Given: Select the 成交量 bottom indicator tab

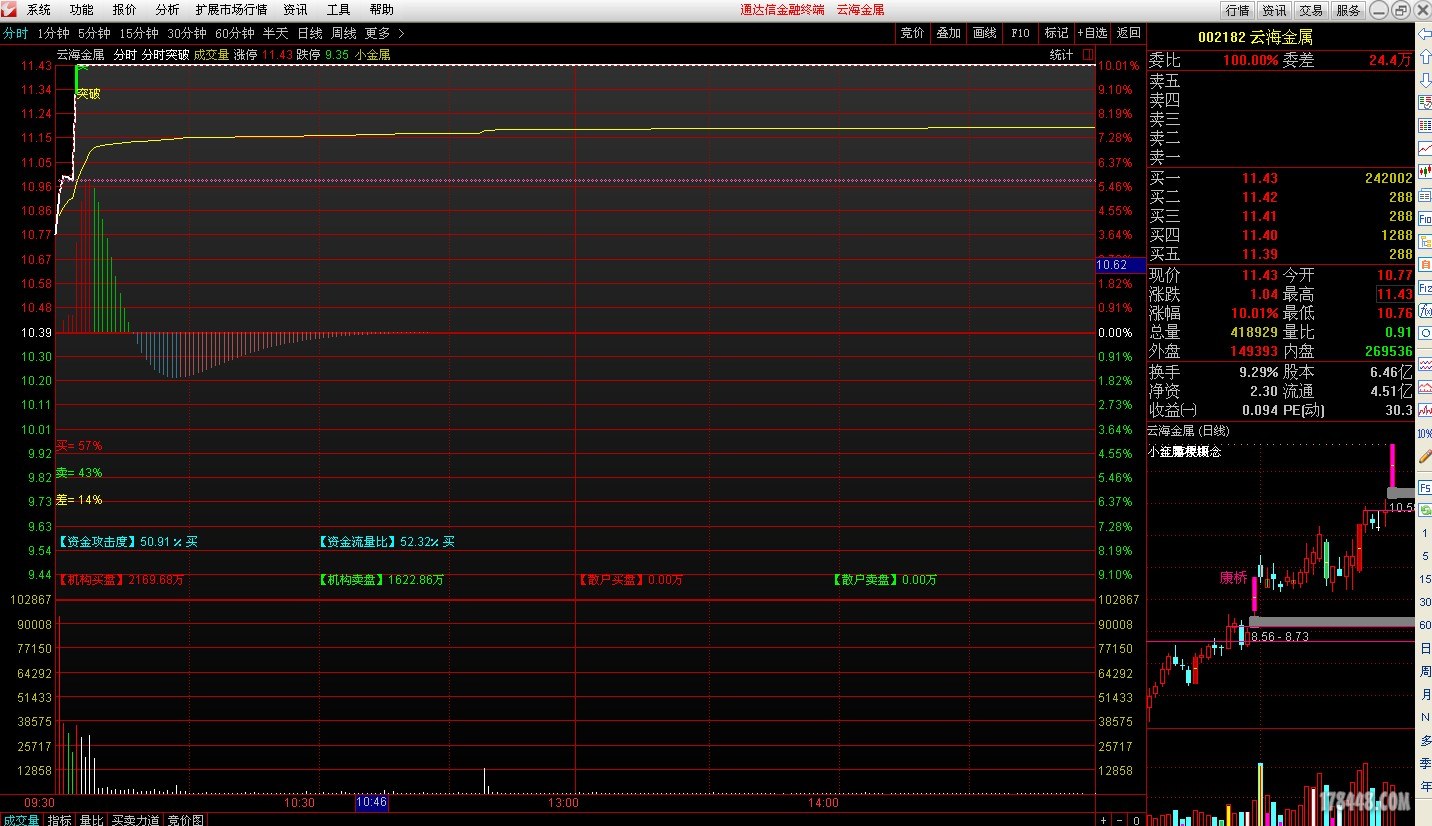Looking at the screenshot, I should pos(21,820).
